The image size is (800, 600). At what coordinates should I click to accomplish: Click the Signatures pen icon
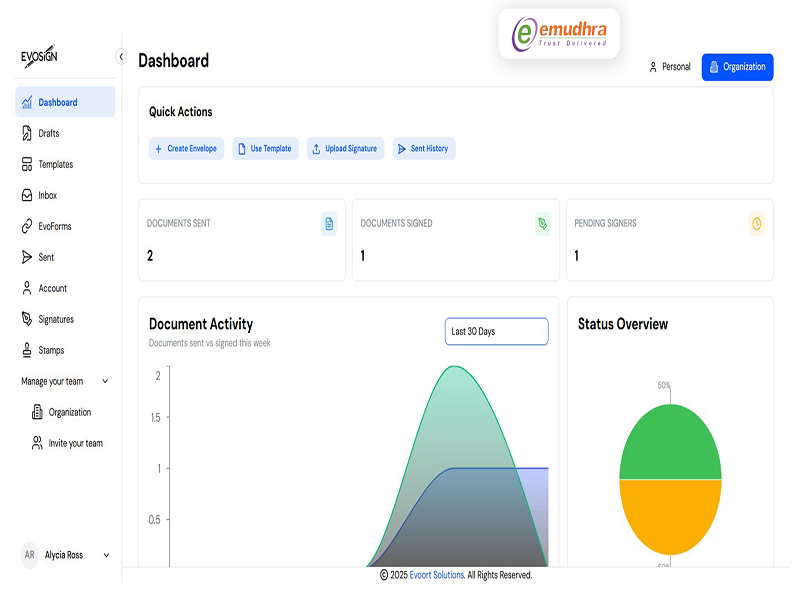coord(27,319)
